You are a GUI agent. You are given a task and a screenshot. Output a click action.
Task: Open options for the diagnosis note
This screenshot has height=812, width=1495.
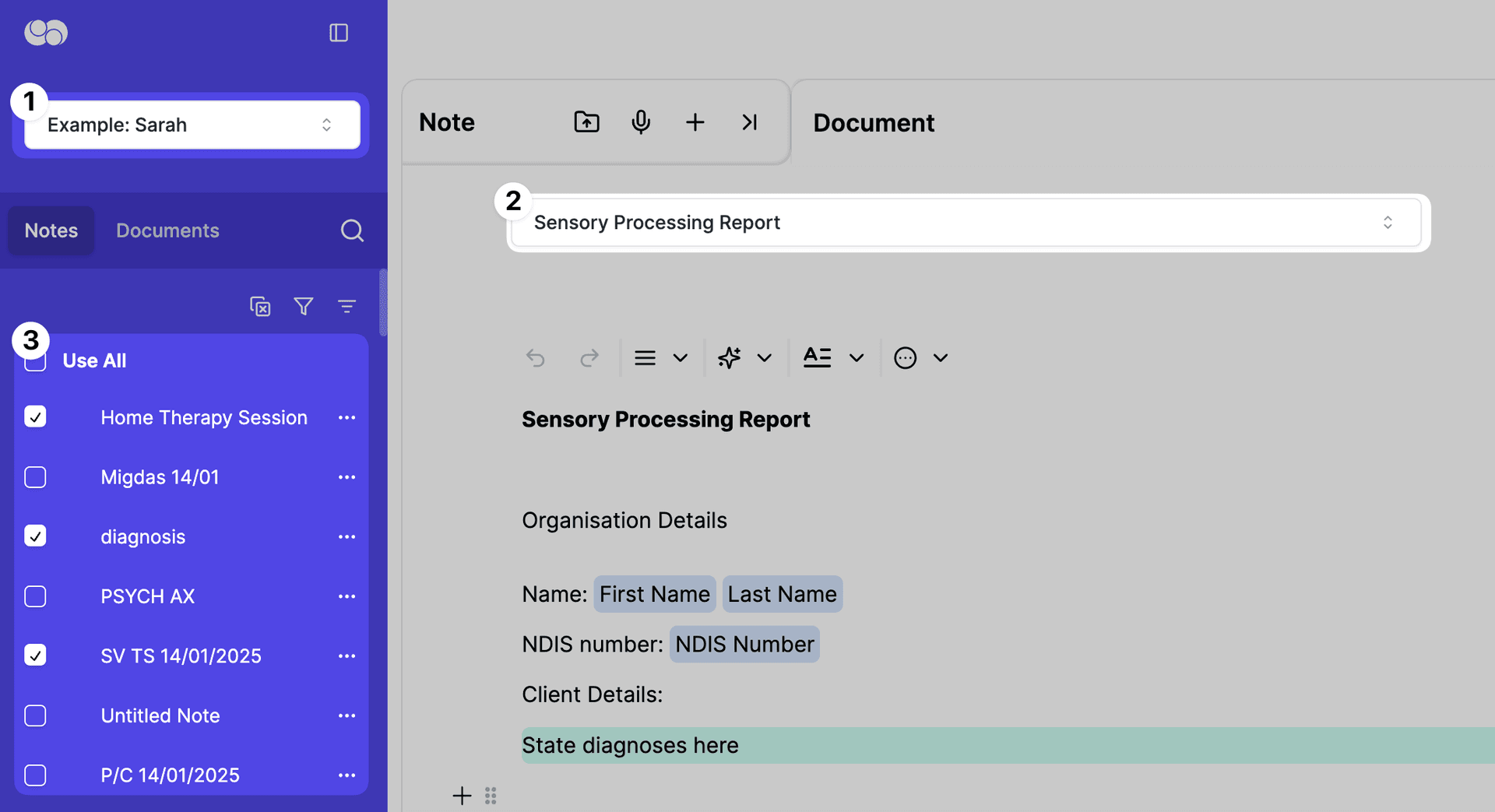coord(346,536)
